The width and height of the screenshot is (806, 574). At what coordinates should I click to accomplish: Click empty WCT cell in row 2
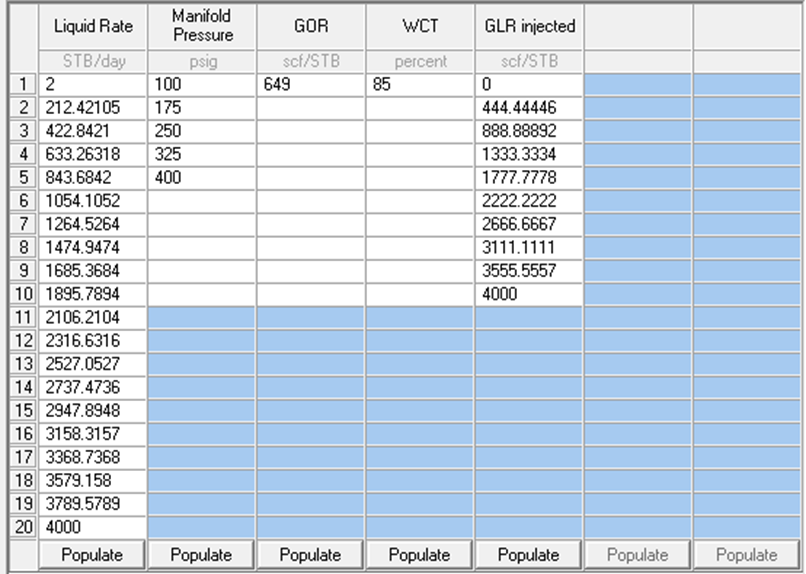[419, 107]
